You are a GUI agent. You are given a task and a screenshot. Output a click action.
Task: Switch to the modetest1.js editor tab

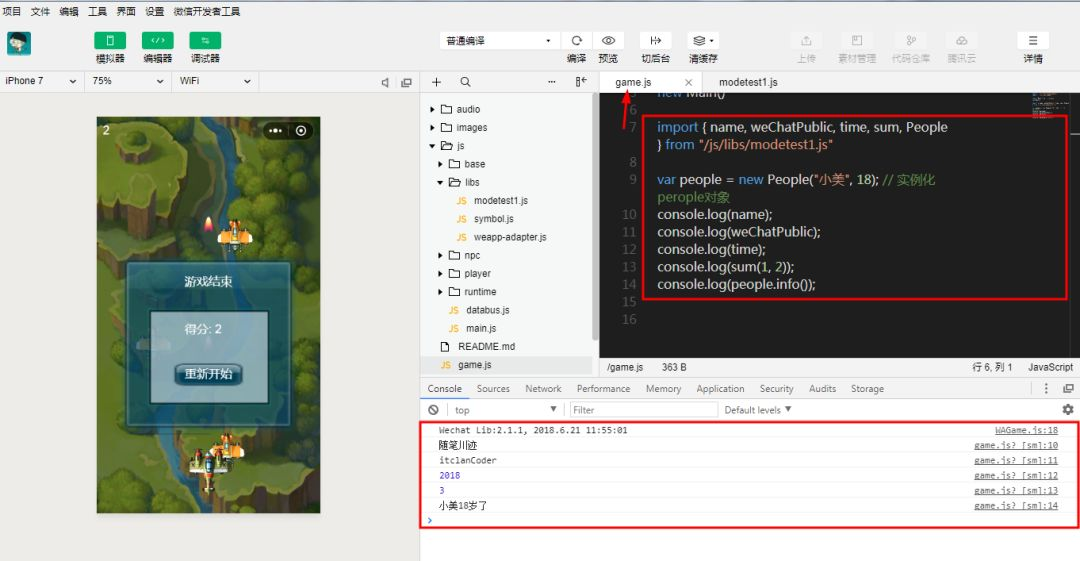[748, 82]
